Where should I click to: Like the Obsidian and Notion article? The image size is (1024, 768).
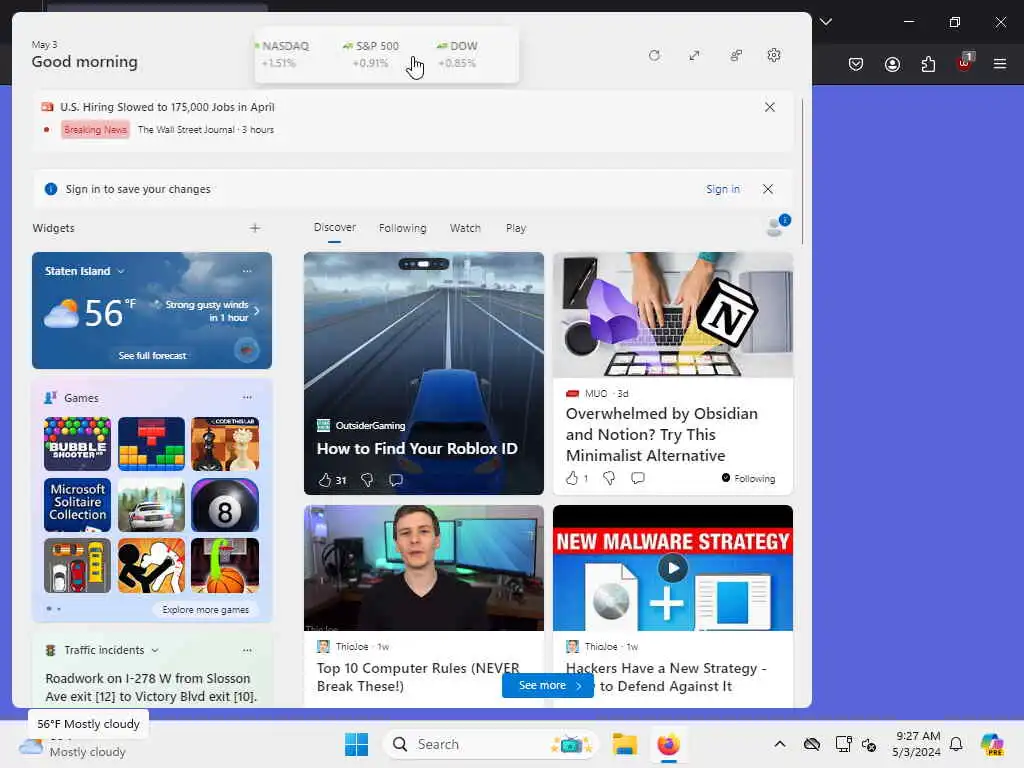click(572, 478)
